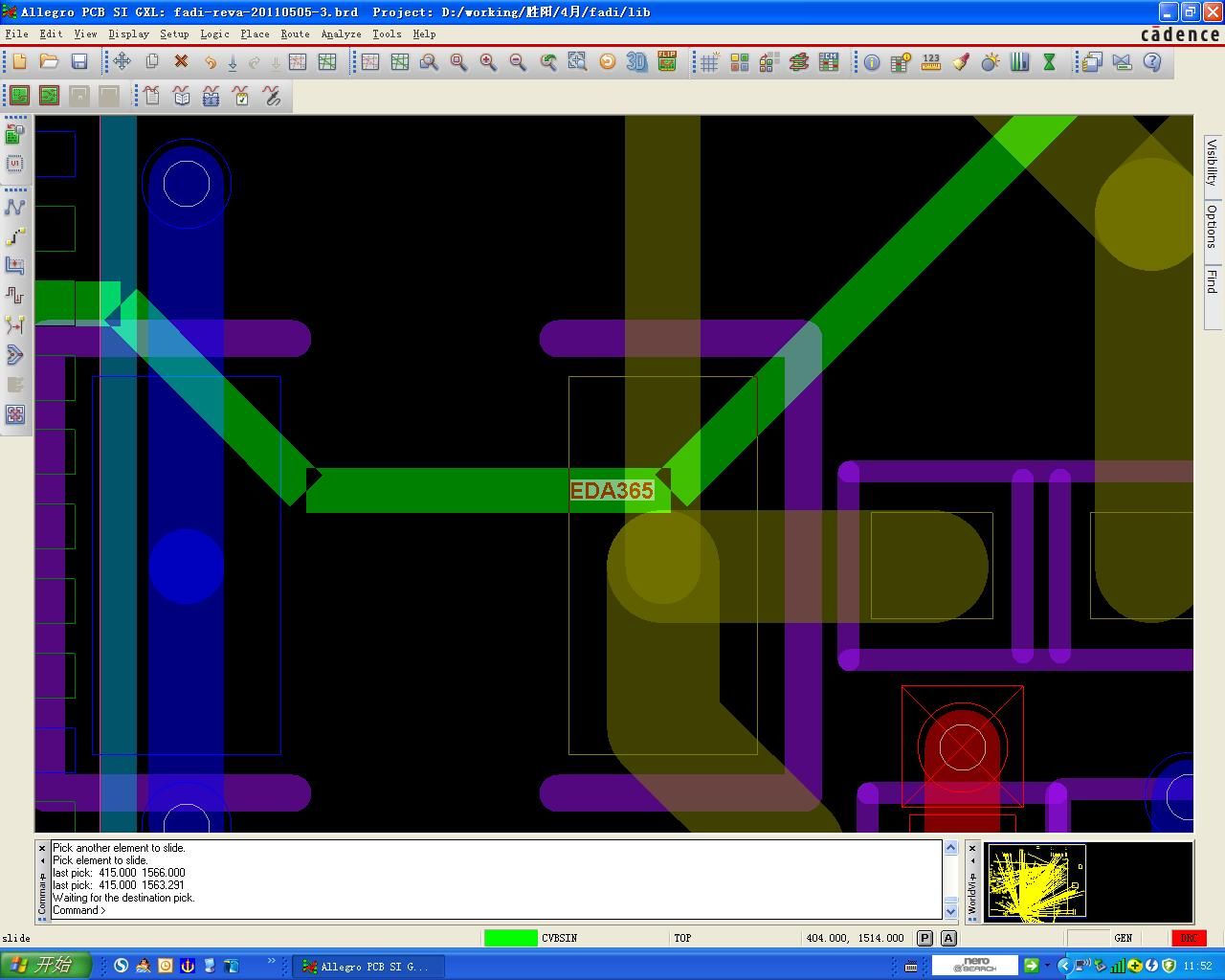Click the Command prompt input line
This screenshot has height=980, width=1225.
click(496, 910)
